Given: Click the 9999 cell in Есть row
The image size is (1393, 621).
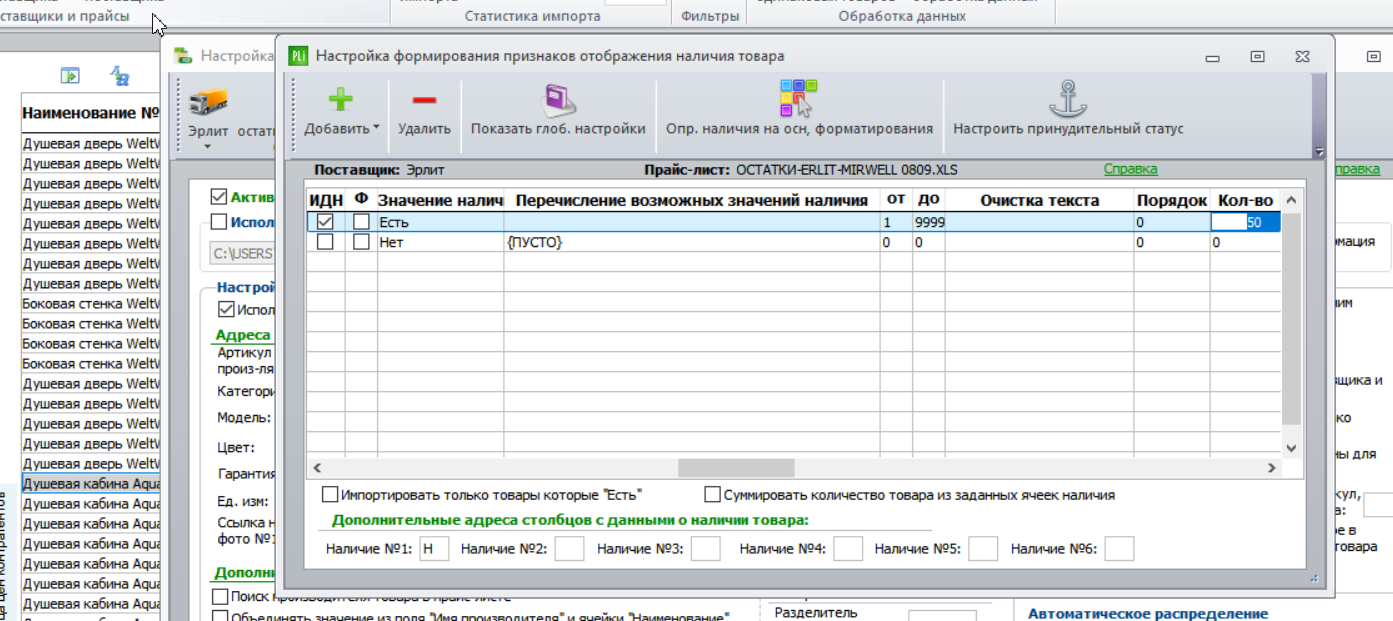Looking at the screenshot, I should coord(928,222).
